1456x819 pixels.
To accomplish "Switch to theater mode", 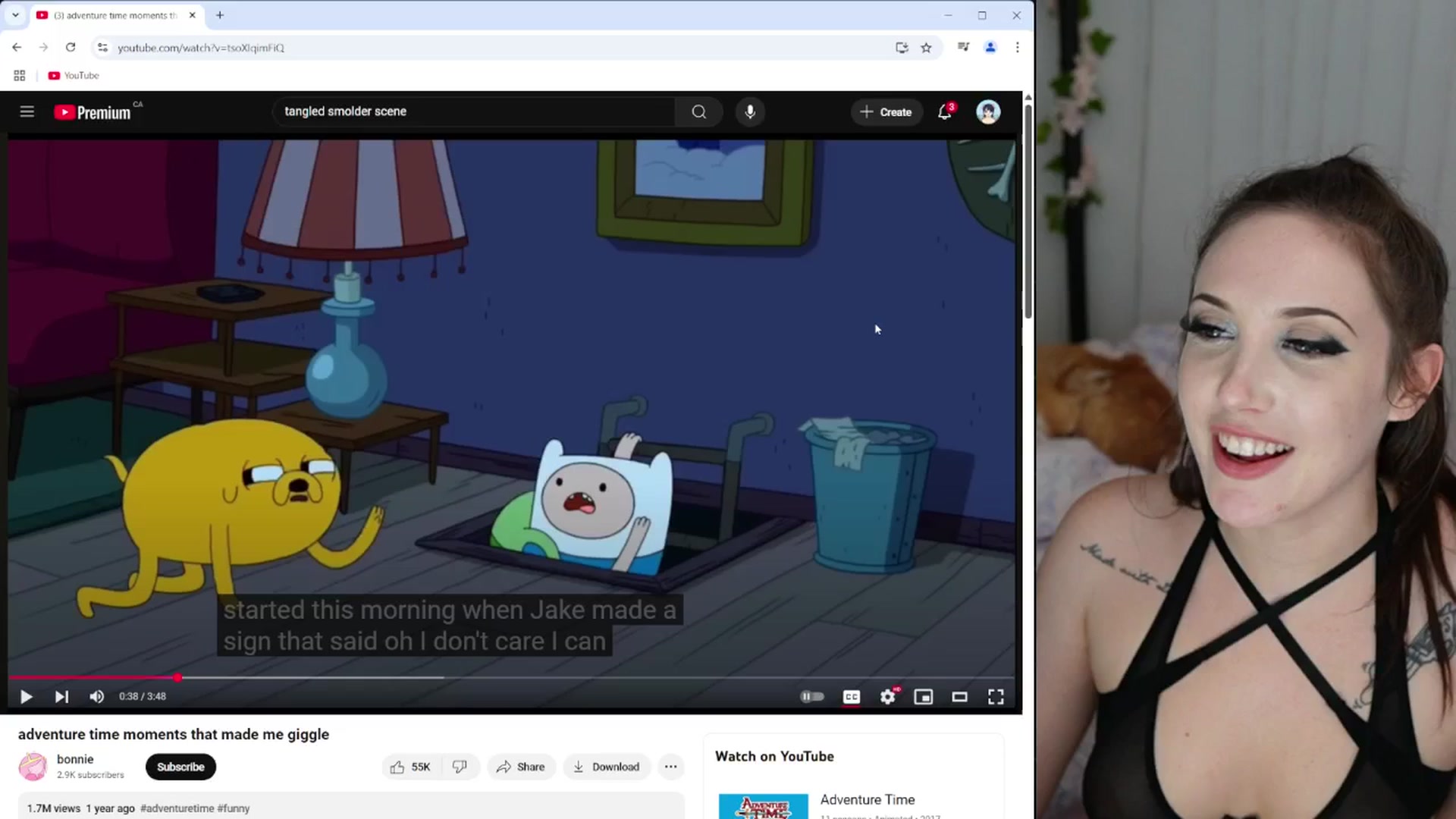I will click(x=960, y=697).
